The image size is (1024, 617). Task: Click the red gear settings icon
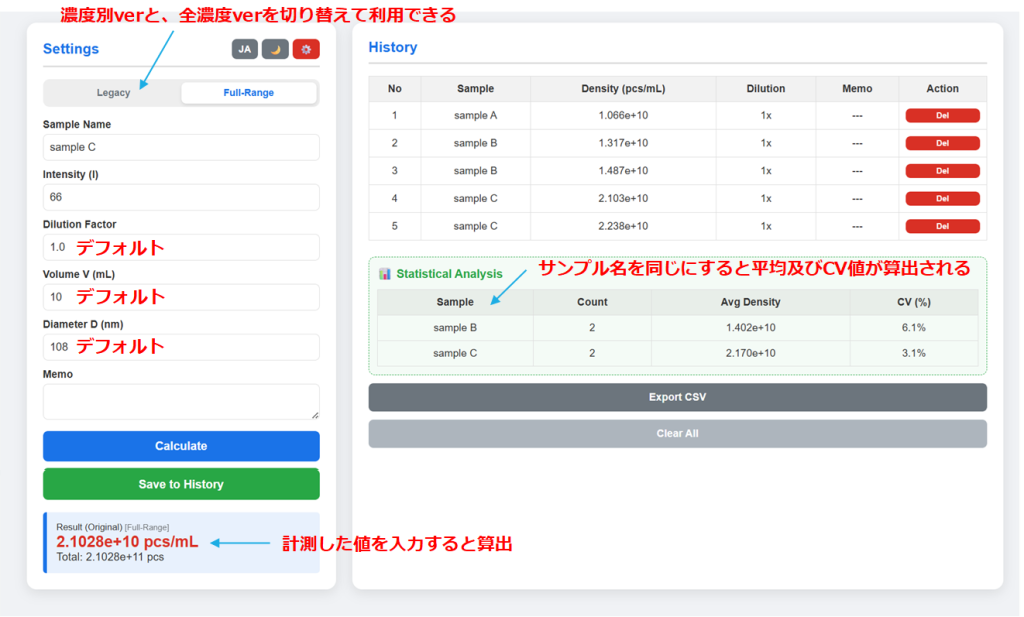[306, 49]
